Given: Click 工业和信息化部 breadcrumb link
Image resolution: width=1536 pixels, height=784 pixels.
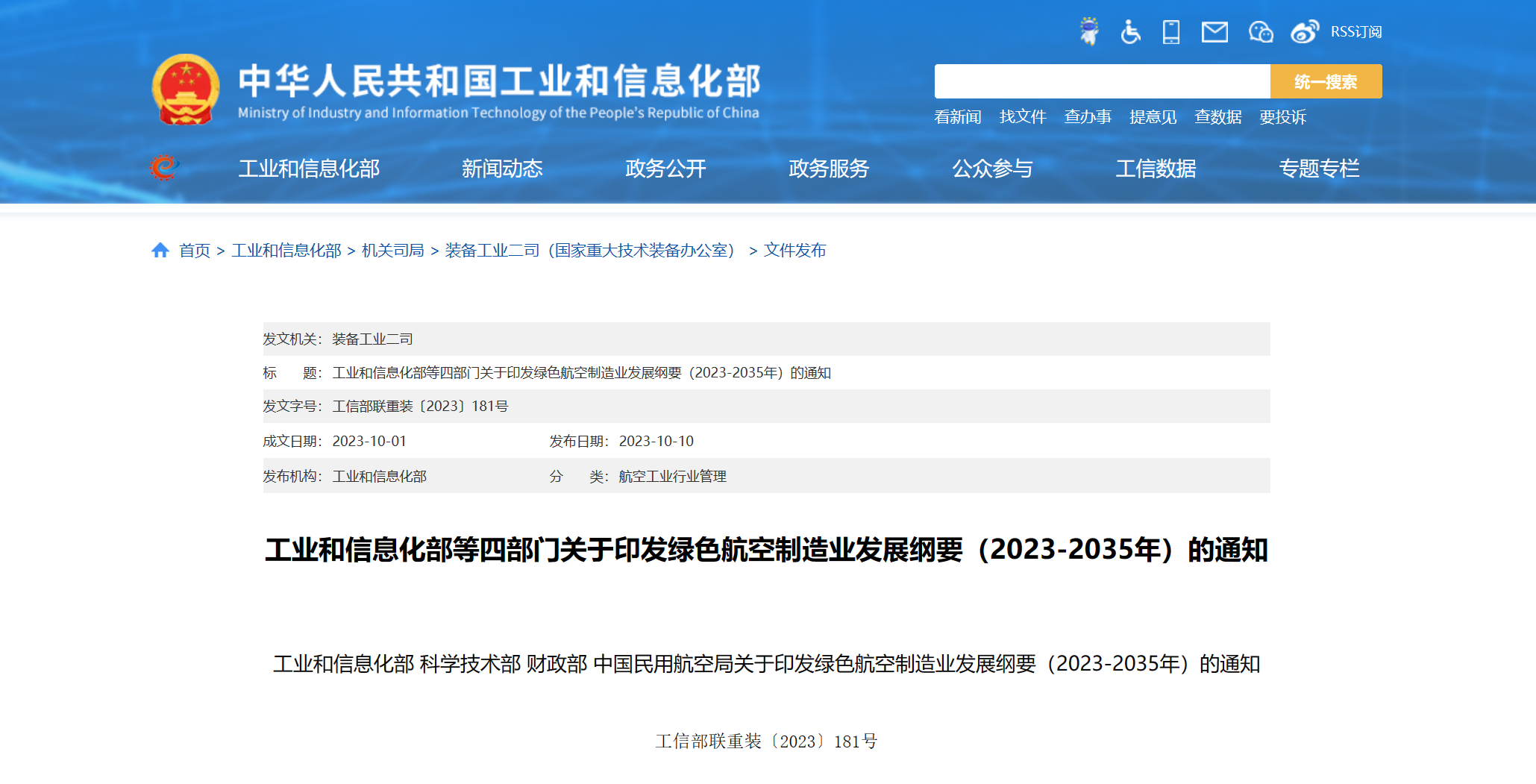Looking at the screenshot, I should pos(286,251).
